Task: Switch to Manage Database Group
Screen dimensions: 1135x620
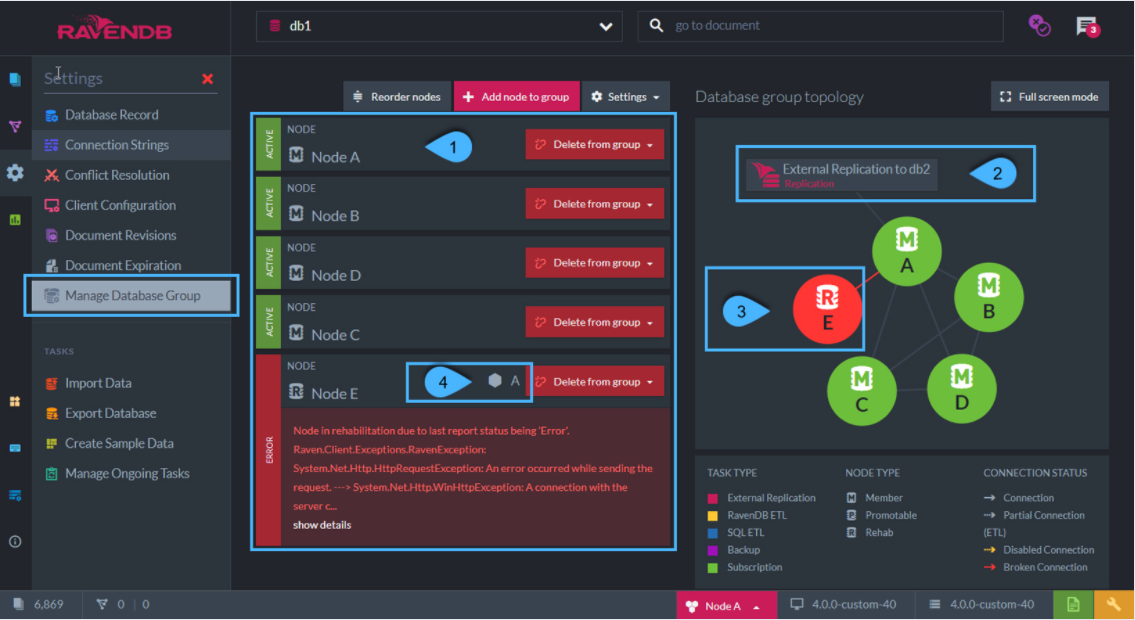Action: tap(129, 295)
